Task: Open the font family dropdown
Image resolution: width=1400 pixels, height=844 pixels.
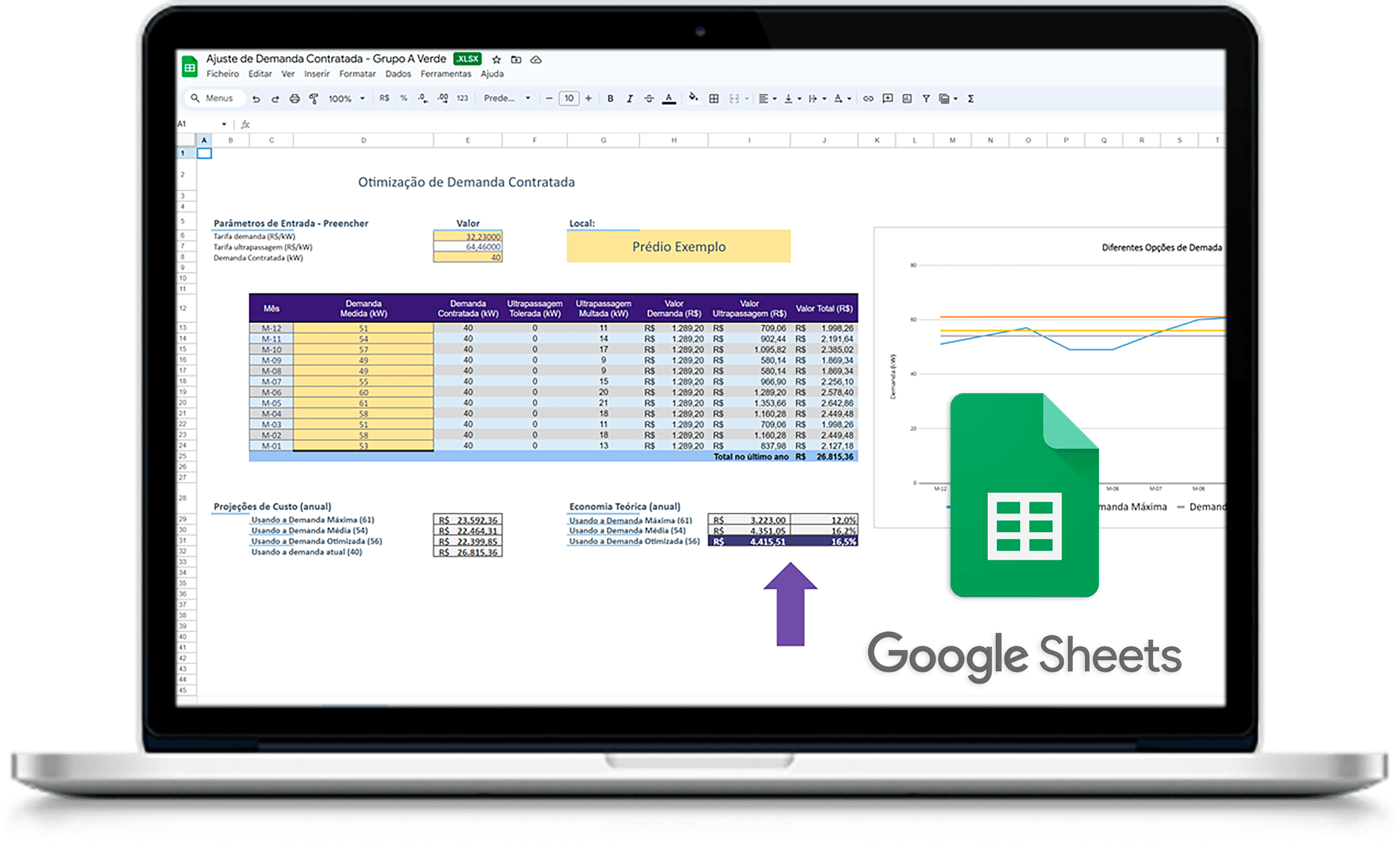Action: (507, 99)
